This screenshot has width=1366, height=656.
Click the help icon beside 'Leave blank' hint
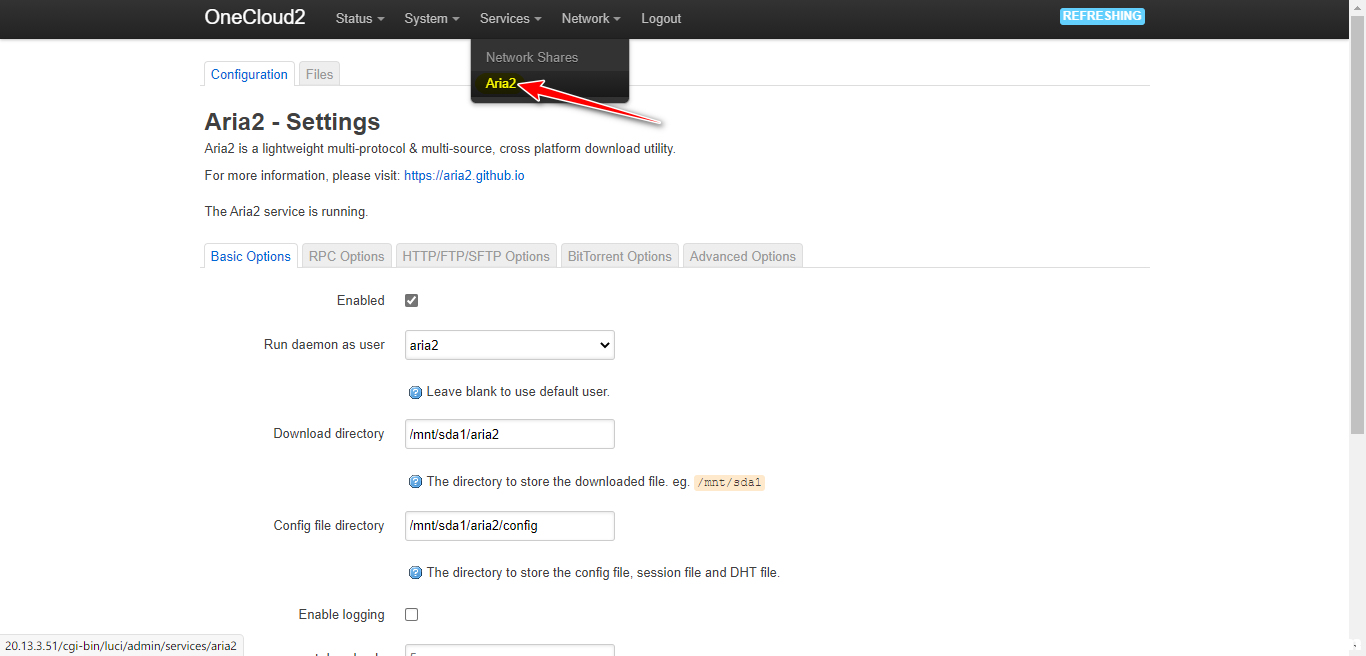[x=415, y=392]
